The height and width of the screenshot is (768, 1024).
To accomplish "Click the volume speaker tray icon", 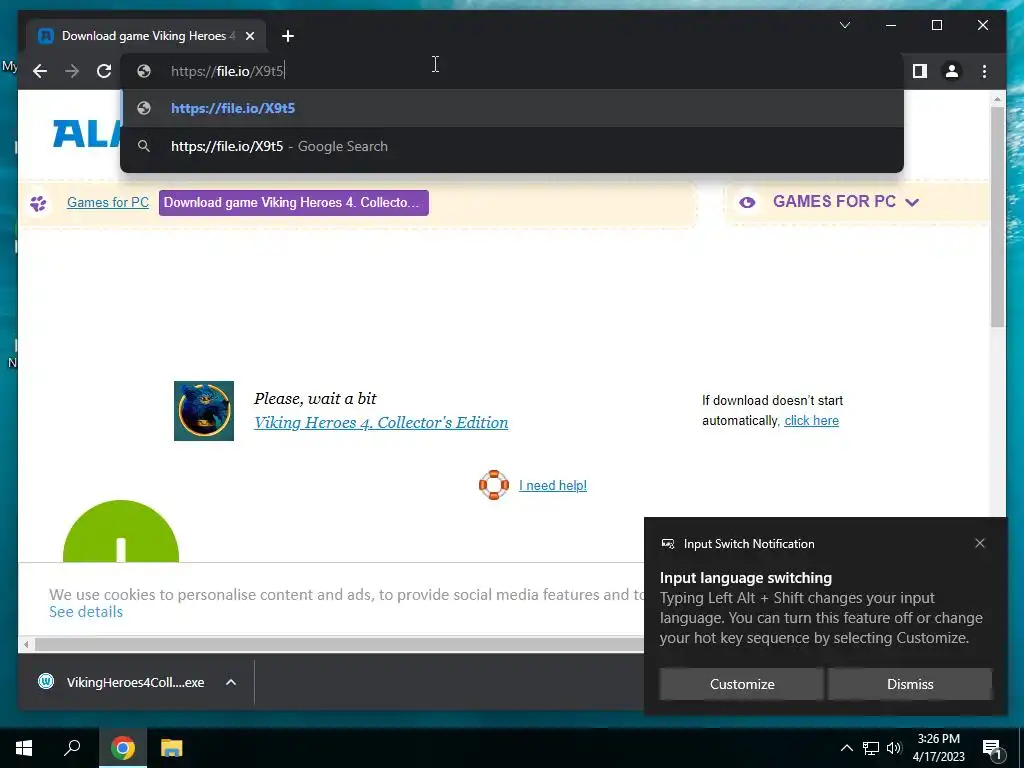I will coord(894,748).
